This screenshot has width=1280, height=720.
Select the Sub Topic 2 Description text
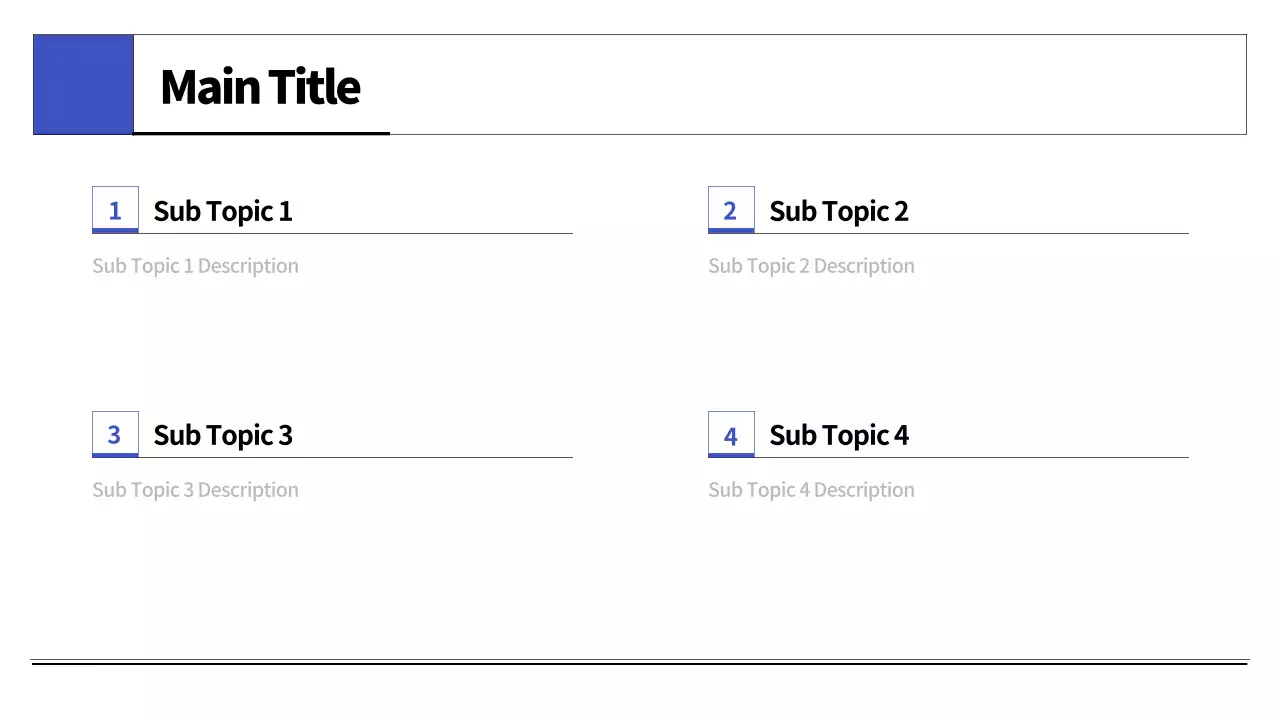click(811, 266)
